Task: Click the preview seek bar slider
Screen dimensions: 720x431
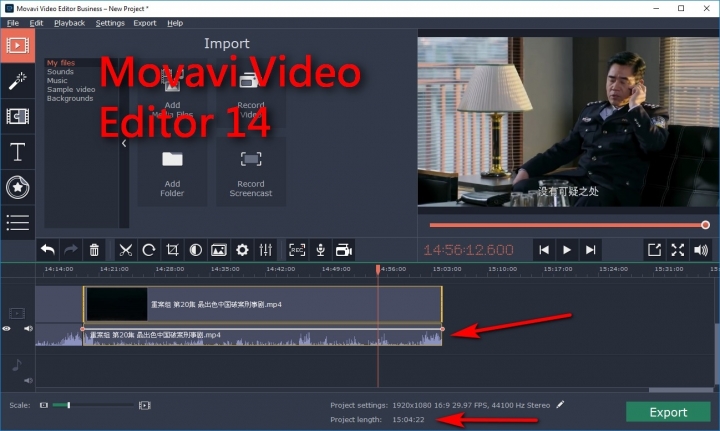Action: (568, 225)
